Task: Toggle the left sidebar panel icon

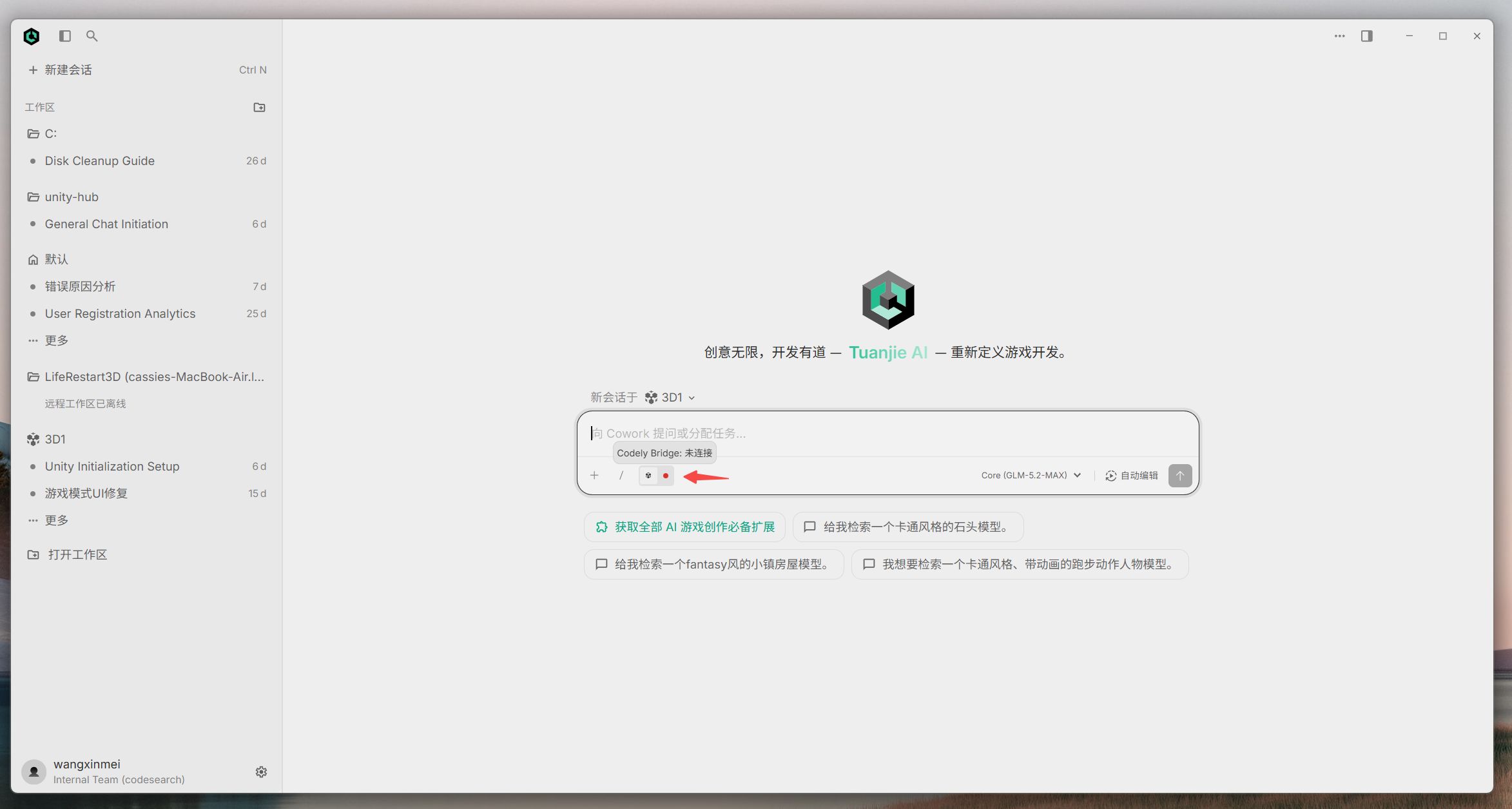Action: (x=65, y=36)
